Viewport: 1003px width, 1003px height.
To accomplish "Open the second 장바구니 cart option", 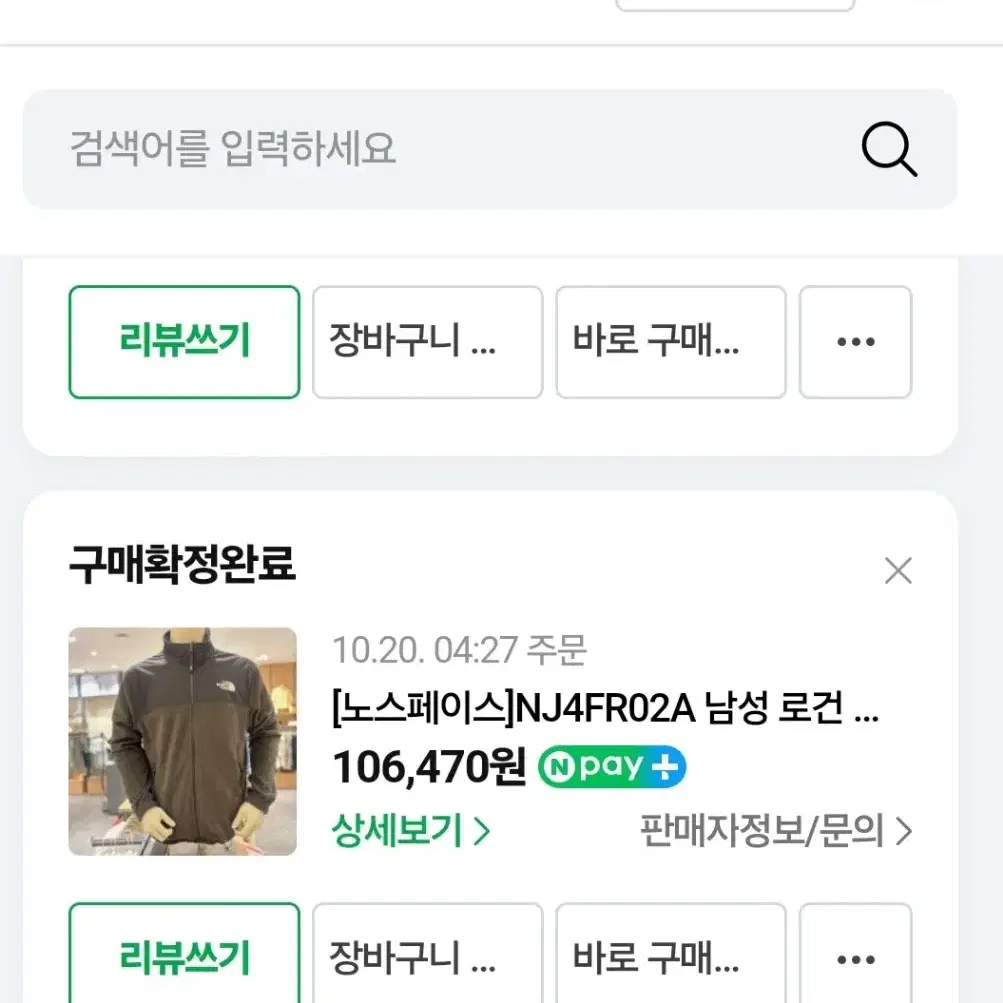I will click(x=427, y=959).
